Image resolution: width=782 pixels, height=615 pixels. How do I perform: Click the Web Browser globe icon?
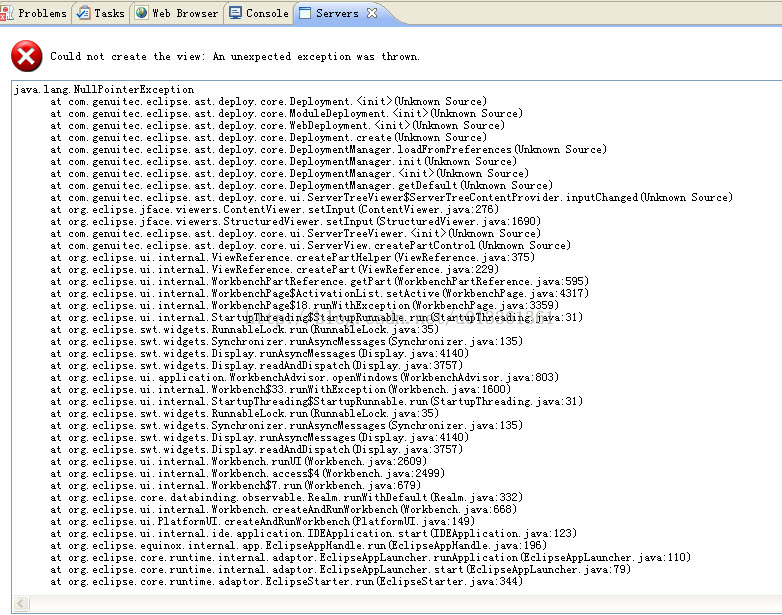141,13
